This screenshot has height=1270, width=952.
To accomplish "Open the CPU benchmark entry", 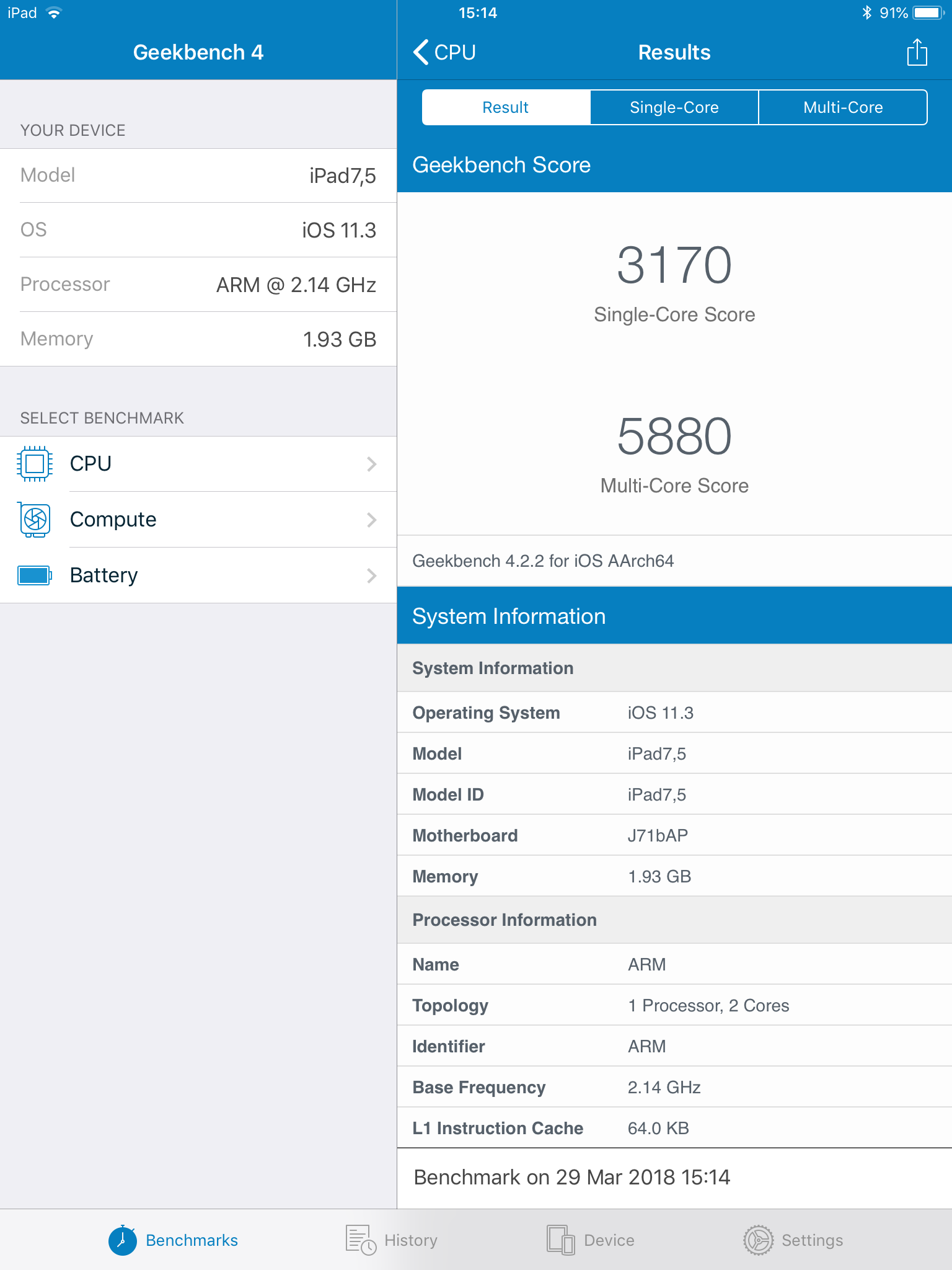I will (x=198, y=464).
